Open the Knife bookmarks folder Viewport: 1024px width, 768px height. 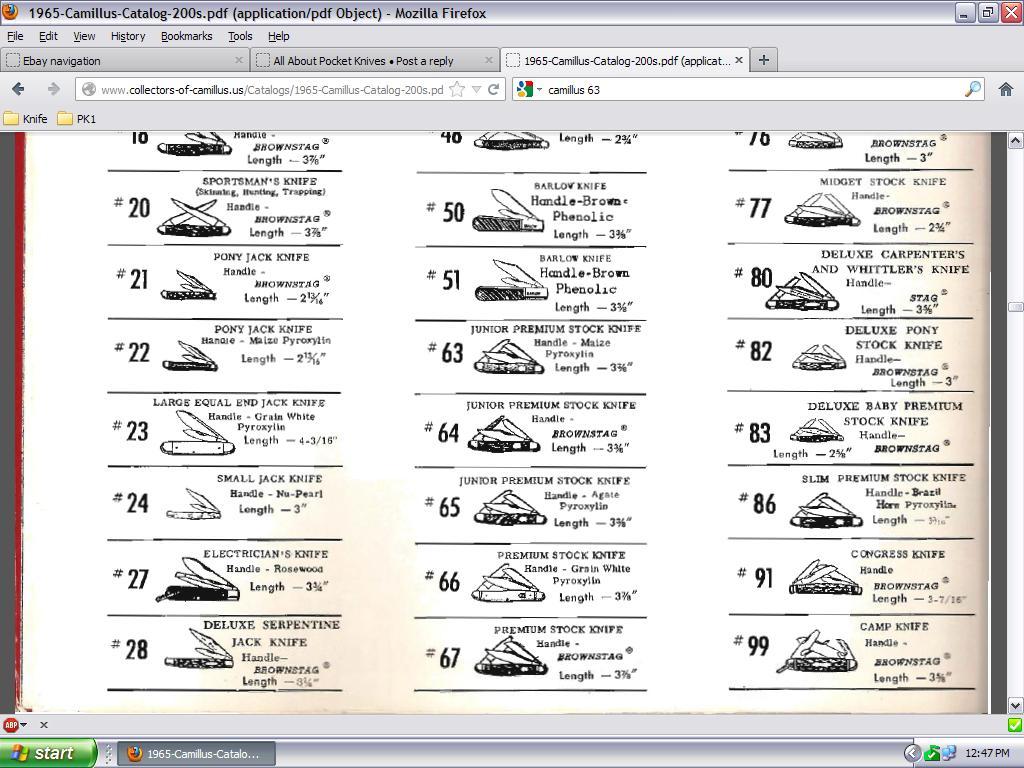(x=26, y=118)
